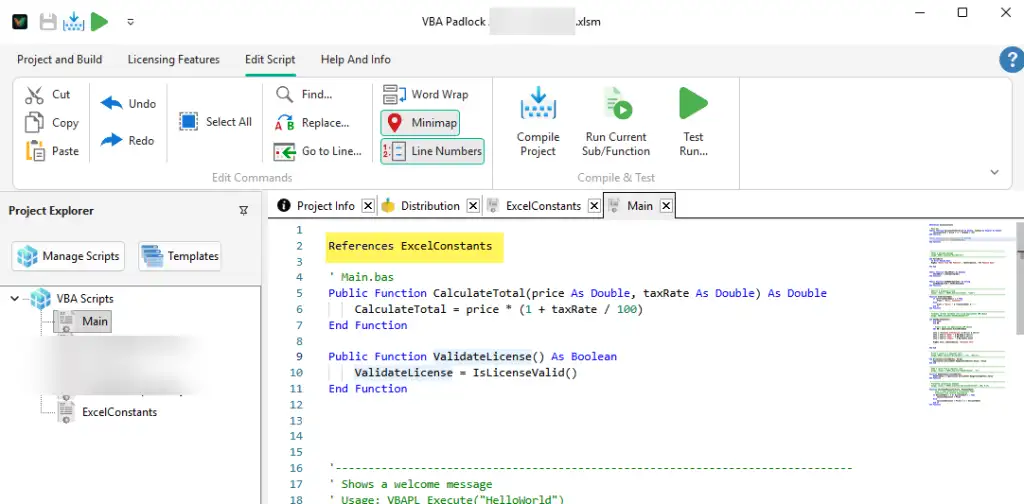Collapse the VBA Scripts tree node
The height and width of the screenshot is (504, 1024).
click(x=14, y=298)
